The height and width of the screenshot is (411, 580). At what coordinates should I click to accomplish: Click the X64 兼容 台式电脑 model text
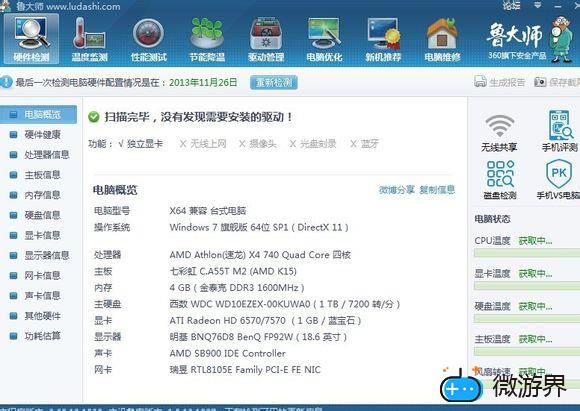click(x=208, y=211)
